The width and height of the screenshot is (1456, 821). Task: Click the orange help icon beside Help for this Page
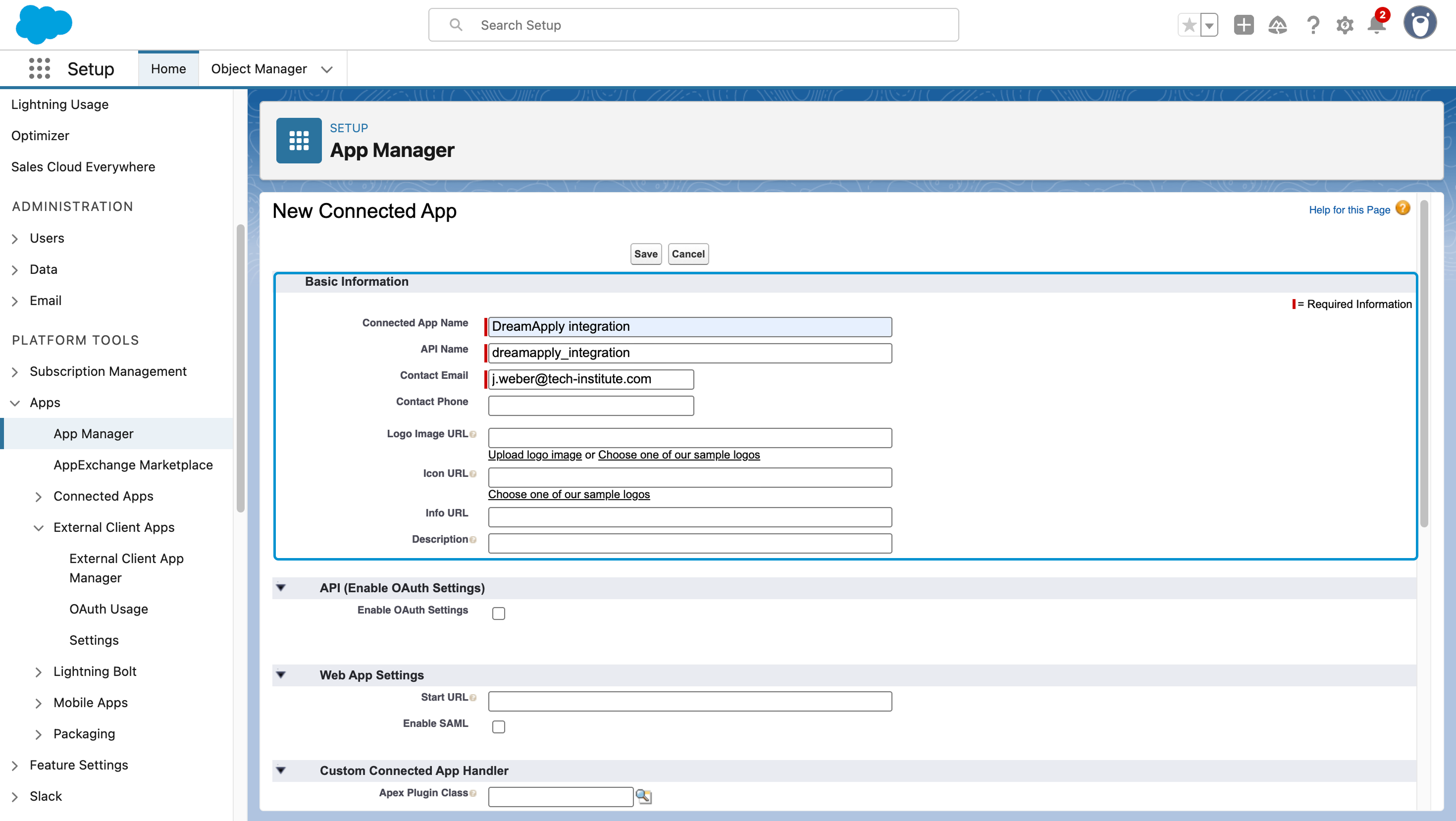tap(1403, 208)
